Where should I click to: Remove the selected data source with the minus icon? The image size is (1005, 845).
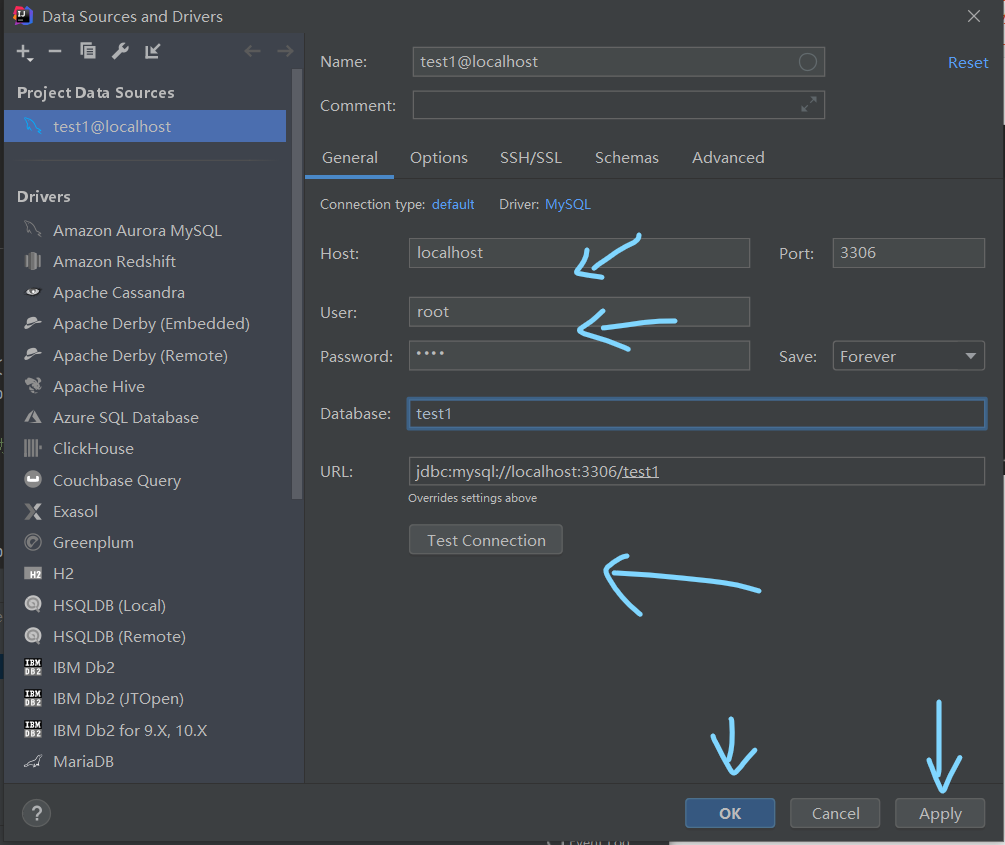[x=55, y=51]
